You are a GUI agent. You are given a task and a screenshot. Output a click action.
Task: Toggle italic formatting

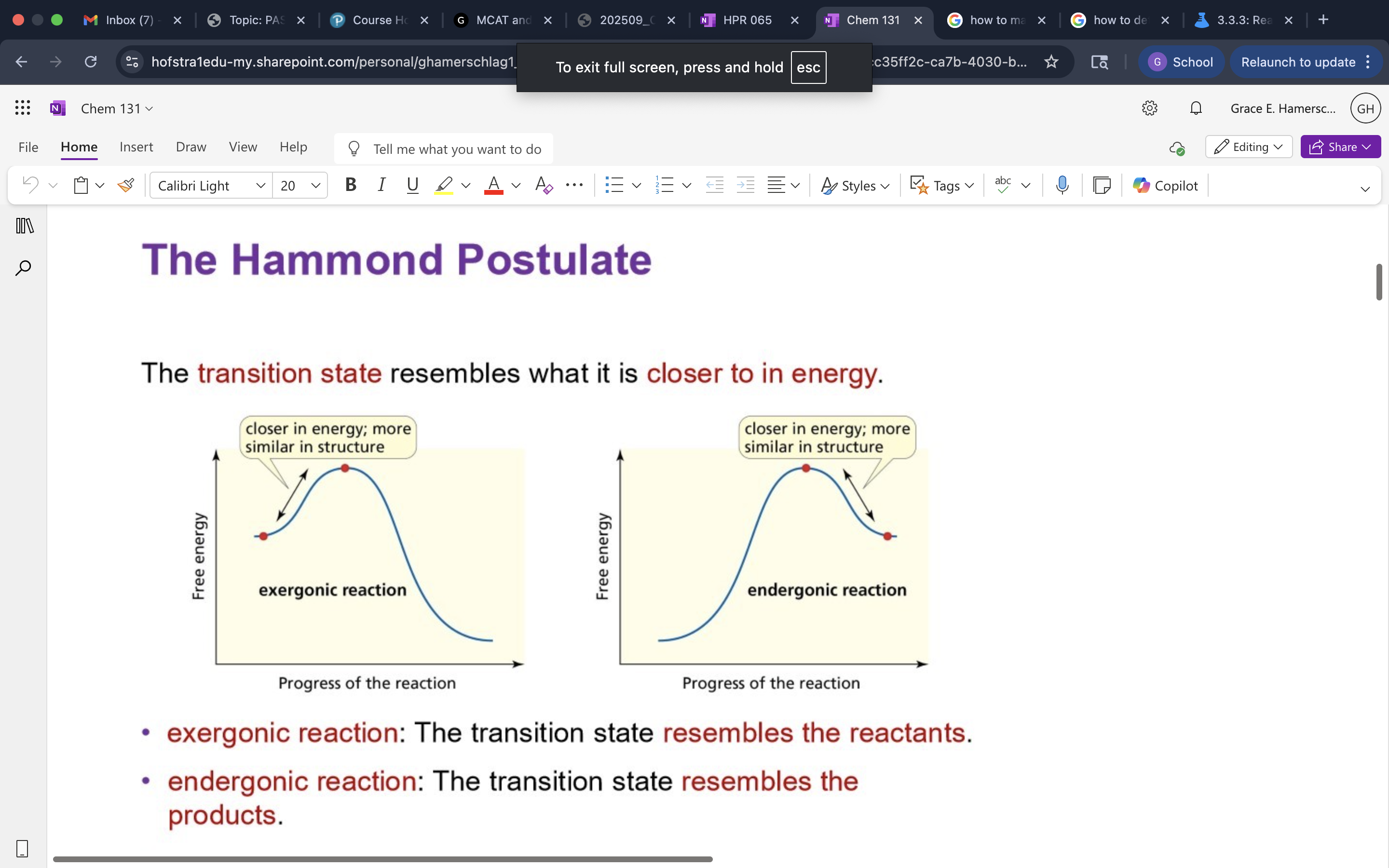381,185
